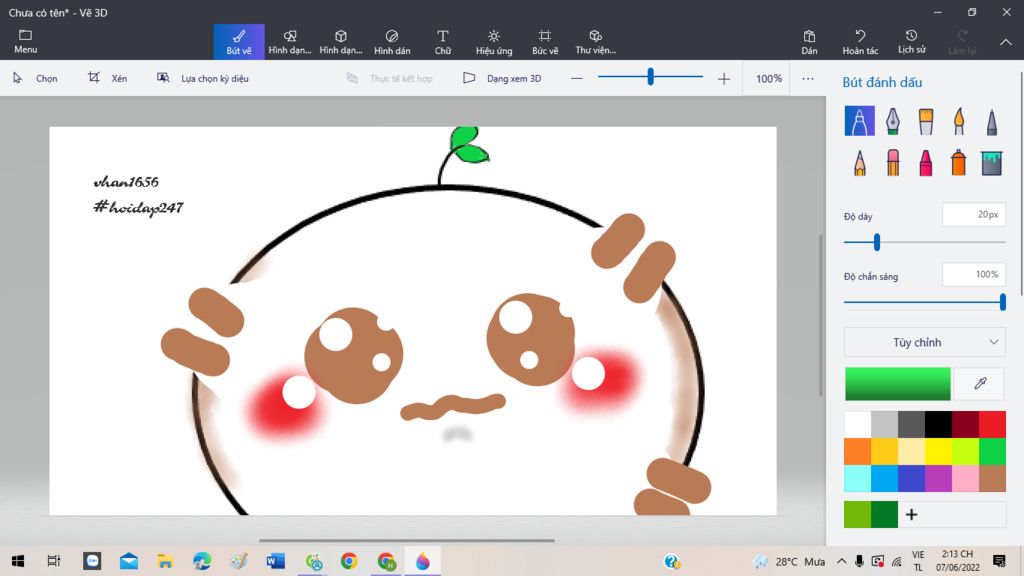
Task: Choose the dark gray color swatch
Action: (912, 424)
